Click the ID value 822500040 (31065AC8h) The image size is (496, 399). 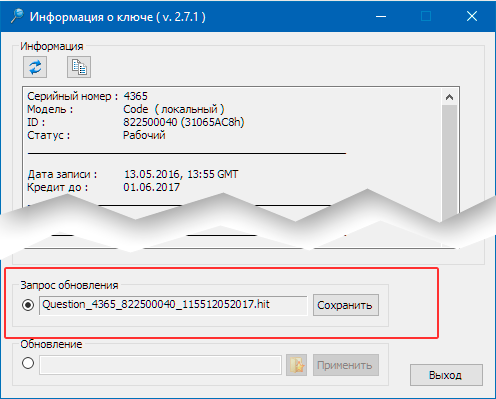tap(184, 122)
